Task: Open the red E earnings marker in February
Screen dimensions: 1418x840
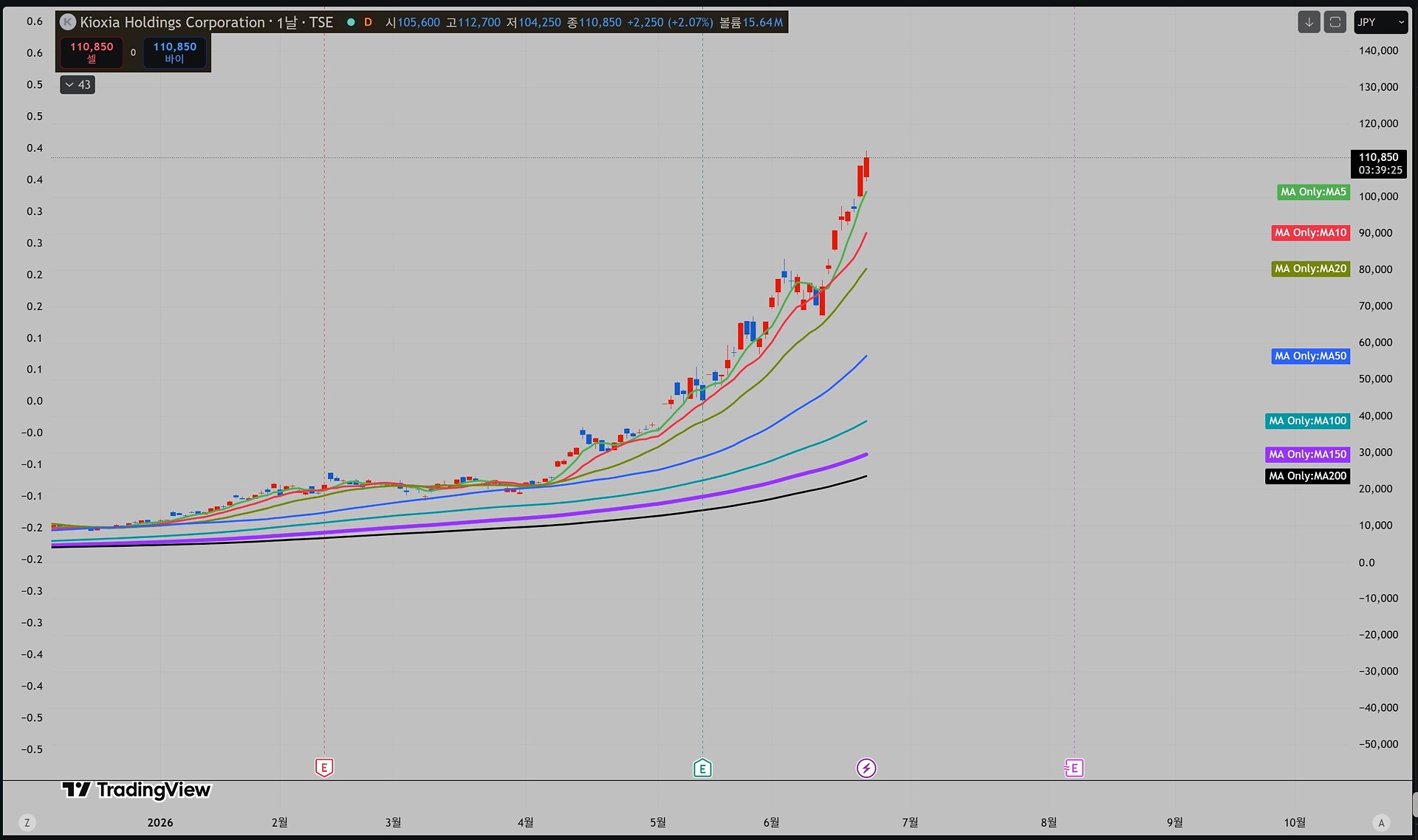Action: pos(324,768)
